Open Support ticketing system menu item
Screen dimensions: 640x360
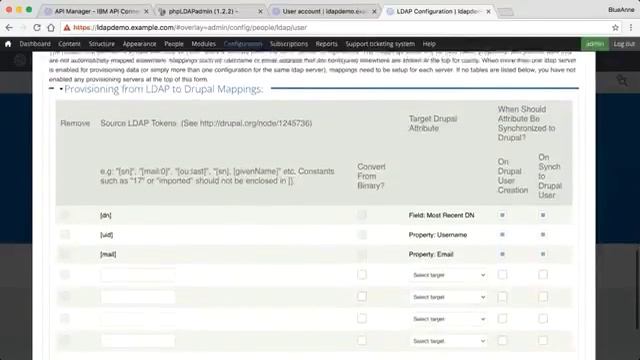click(x=380, y=44)
